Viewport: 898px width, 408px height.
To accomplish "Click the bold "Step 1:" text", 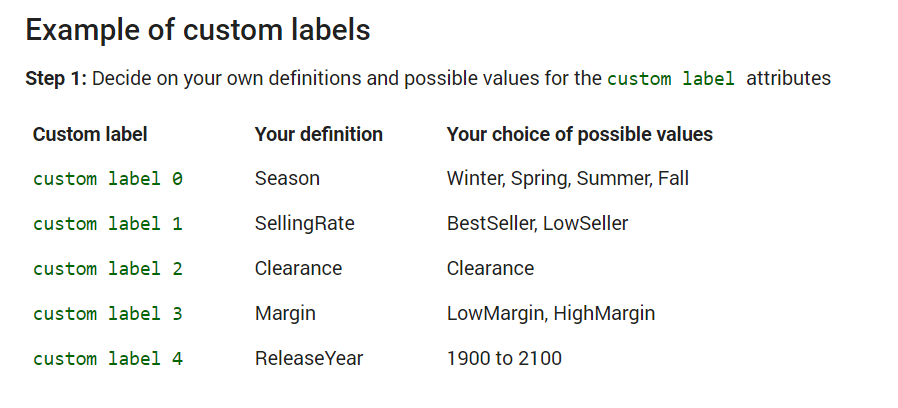I will pyautogui.click(x=56, y=78).
